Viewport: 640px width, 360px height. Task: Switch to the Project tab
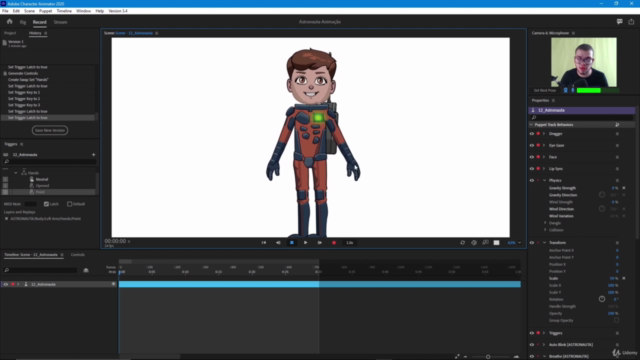pos(10,33)
